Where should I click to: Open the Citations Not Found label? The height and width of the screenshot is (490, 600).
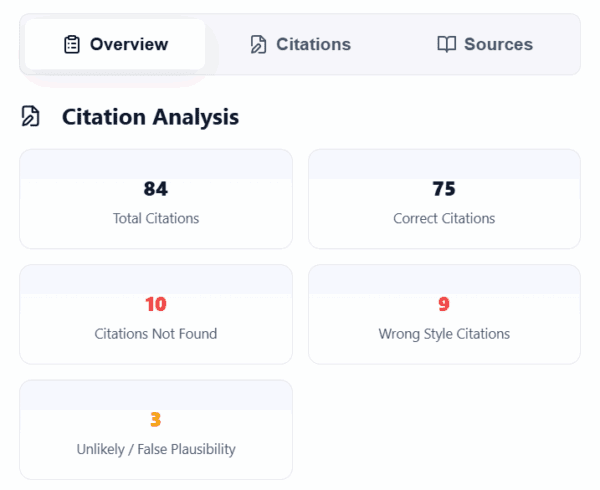(155, 333)
